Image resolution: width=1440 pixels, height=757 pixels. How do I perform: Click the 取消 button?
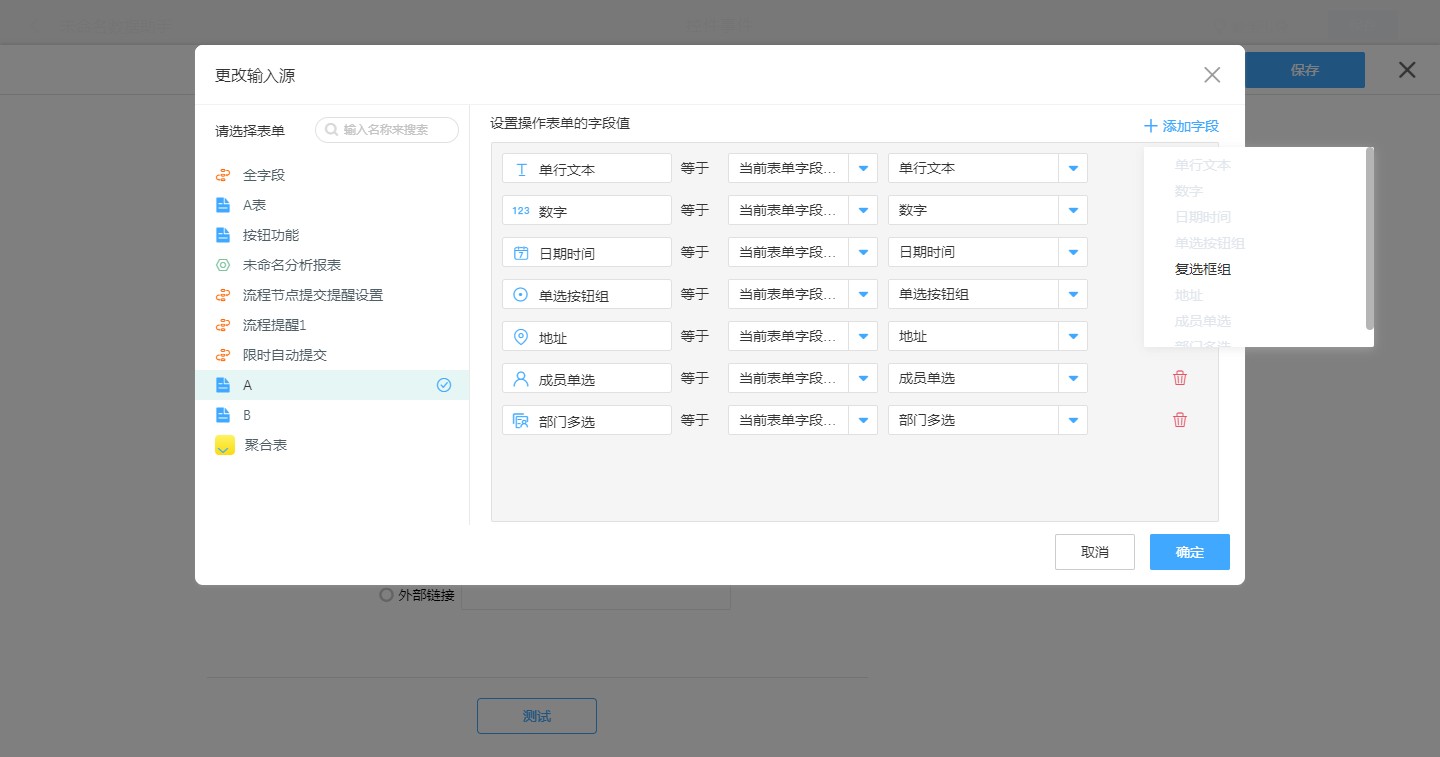[x=1094, y=552]
